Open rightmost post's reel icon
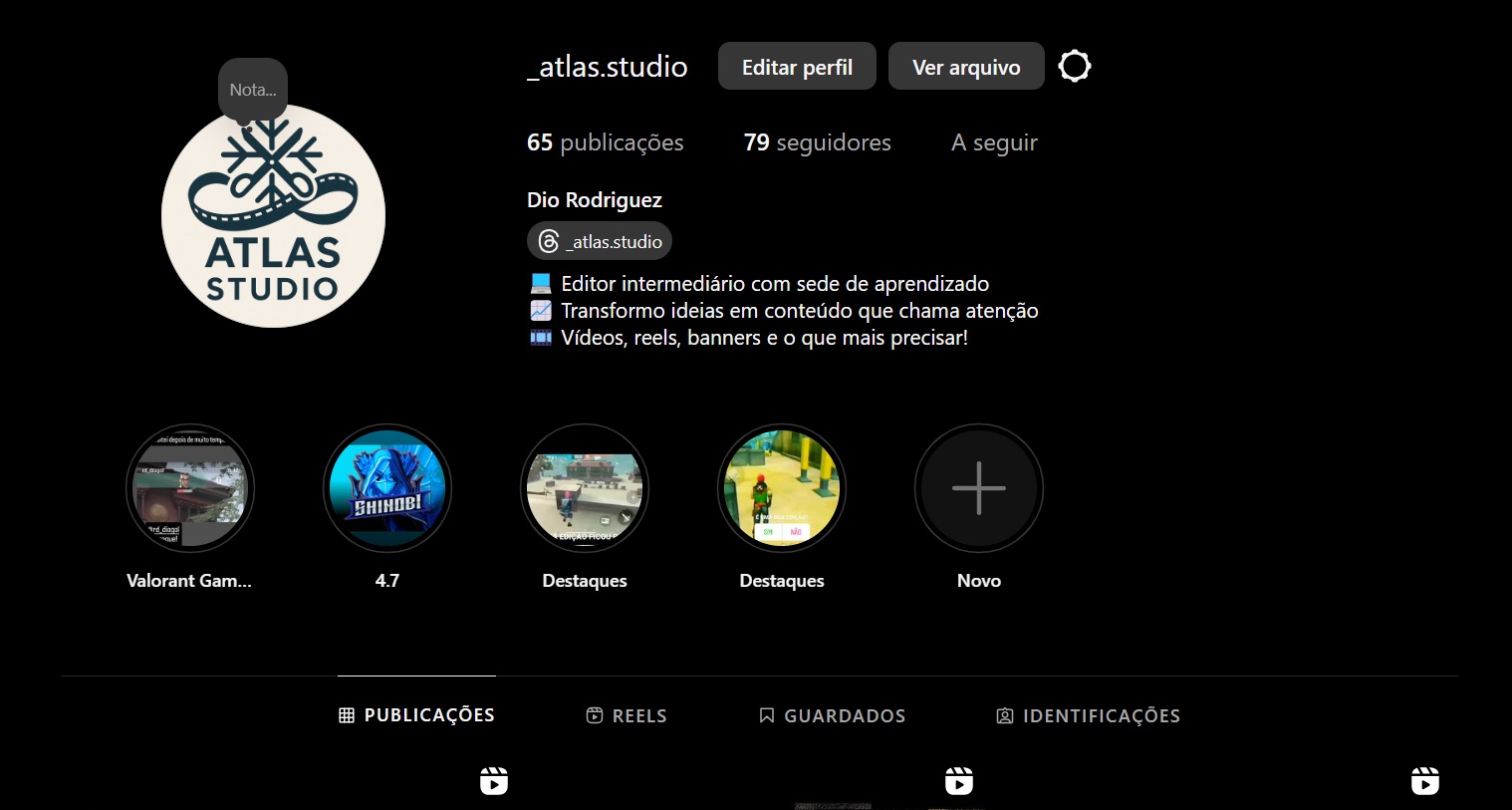Viewport: 1512px width, 810px height. point(1425,781)
